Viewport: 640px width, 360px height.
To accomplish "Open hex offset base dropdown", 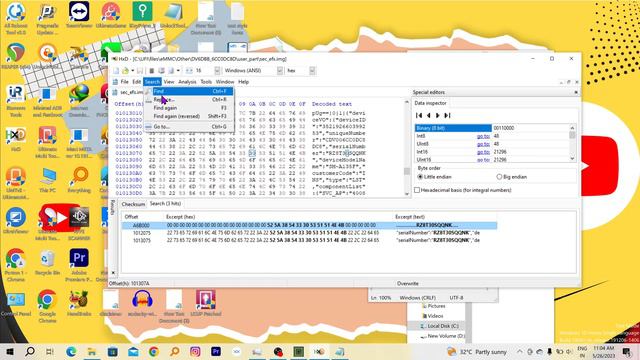I will click(x=312, y=71).
